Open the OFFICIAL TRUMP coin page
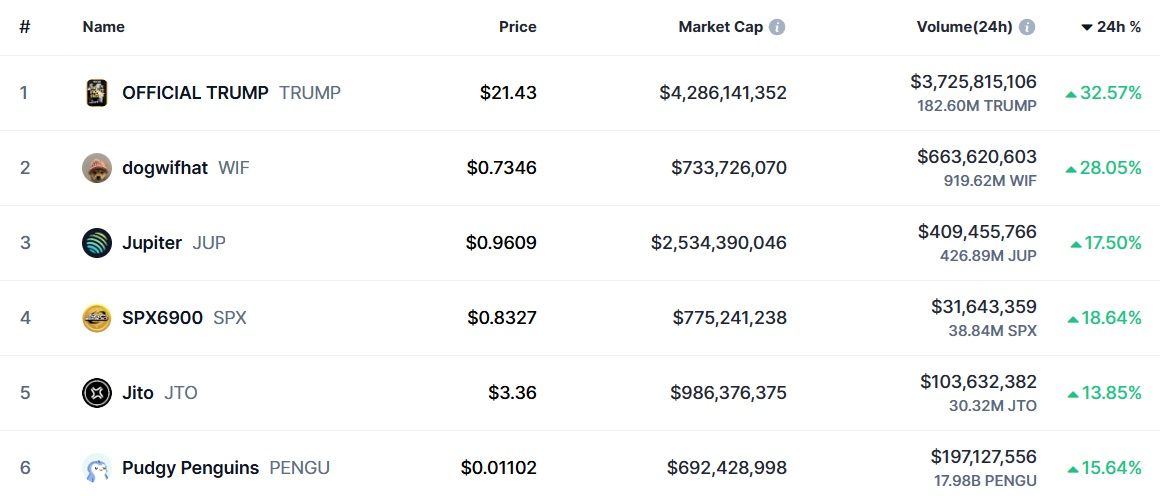Image resolution: width=1160 pixels, height=501 pixels. click(195, 93)
